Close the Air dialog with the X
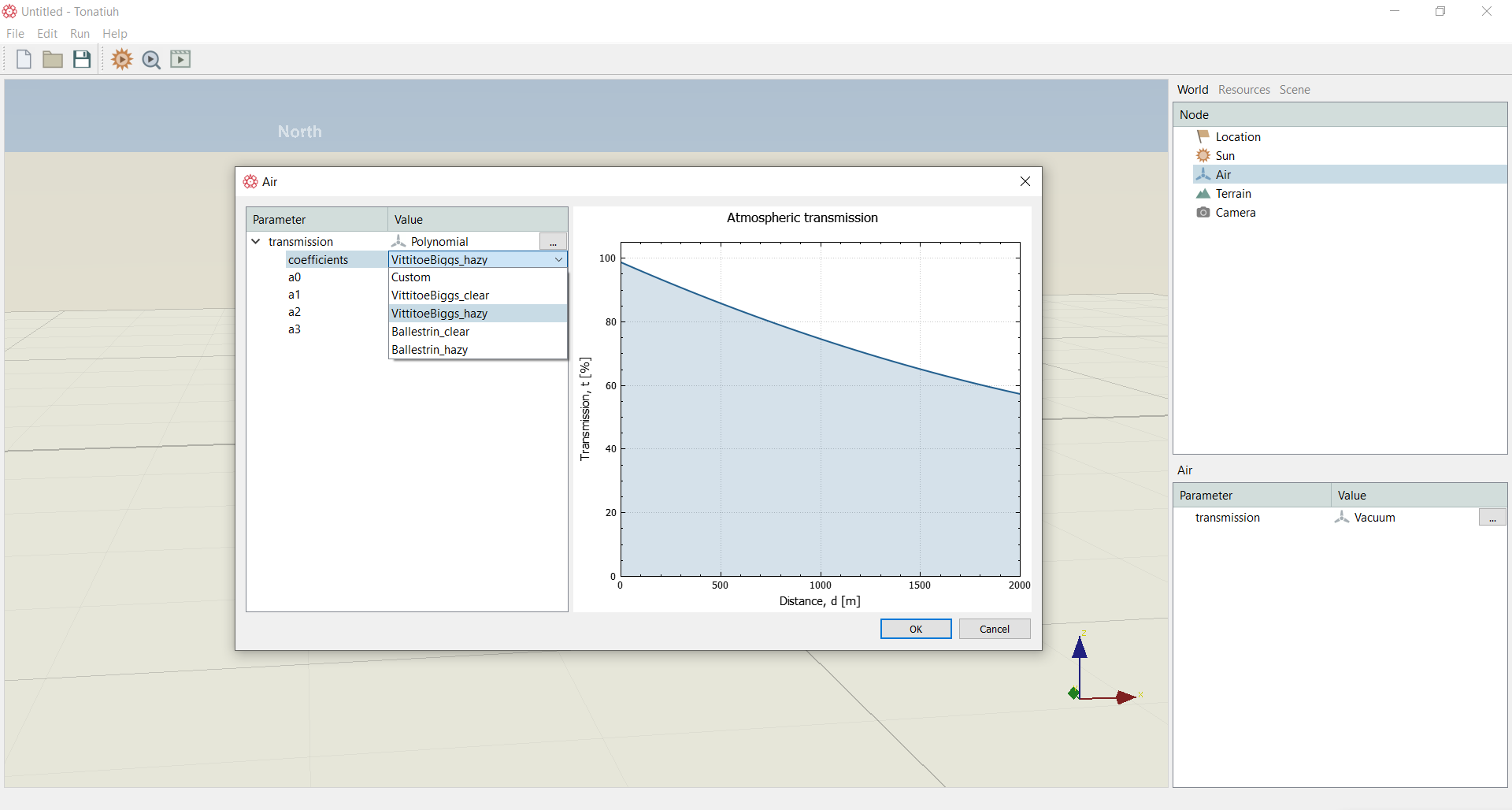The image size is (1512, 810). click(1025, 181)
